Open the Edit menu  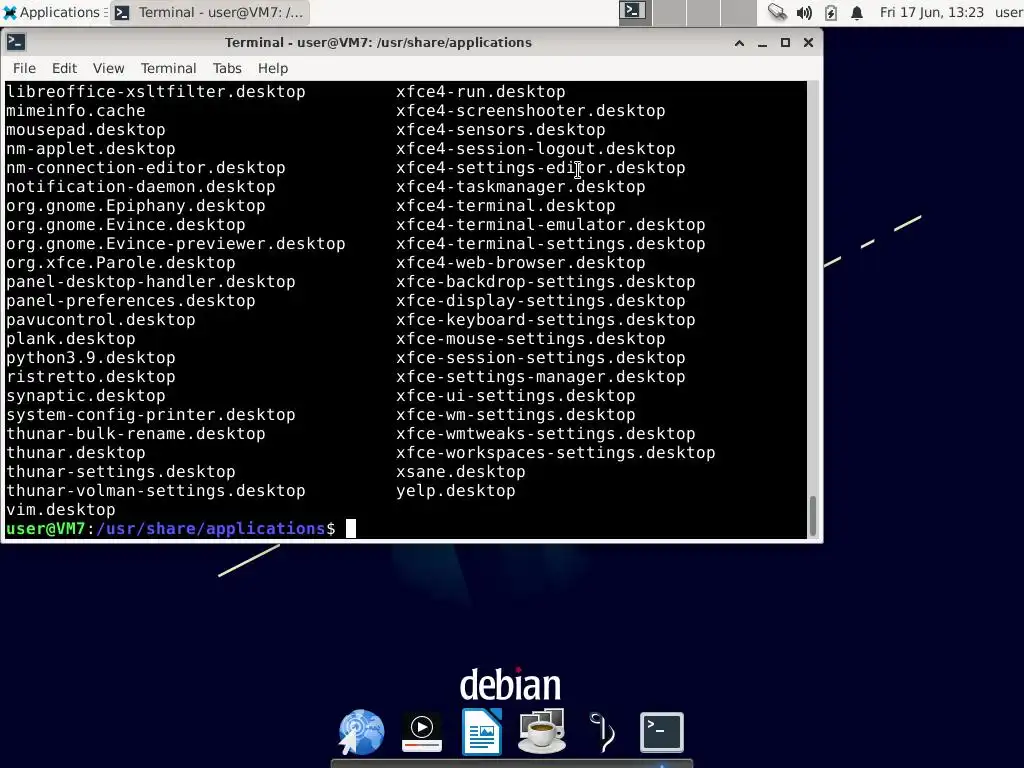pos(64,68)
